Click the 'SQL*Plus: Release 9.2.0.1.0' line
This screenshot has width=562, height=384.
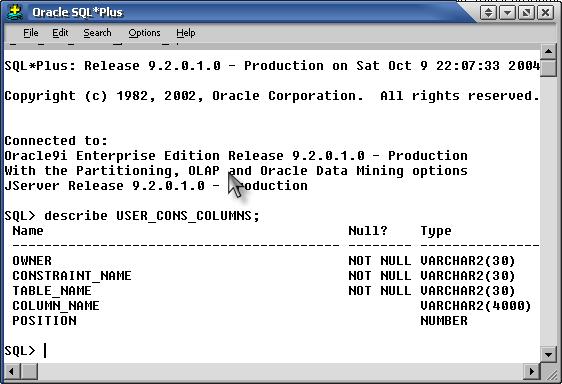272,66
